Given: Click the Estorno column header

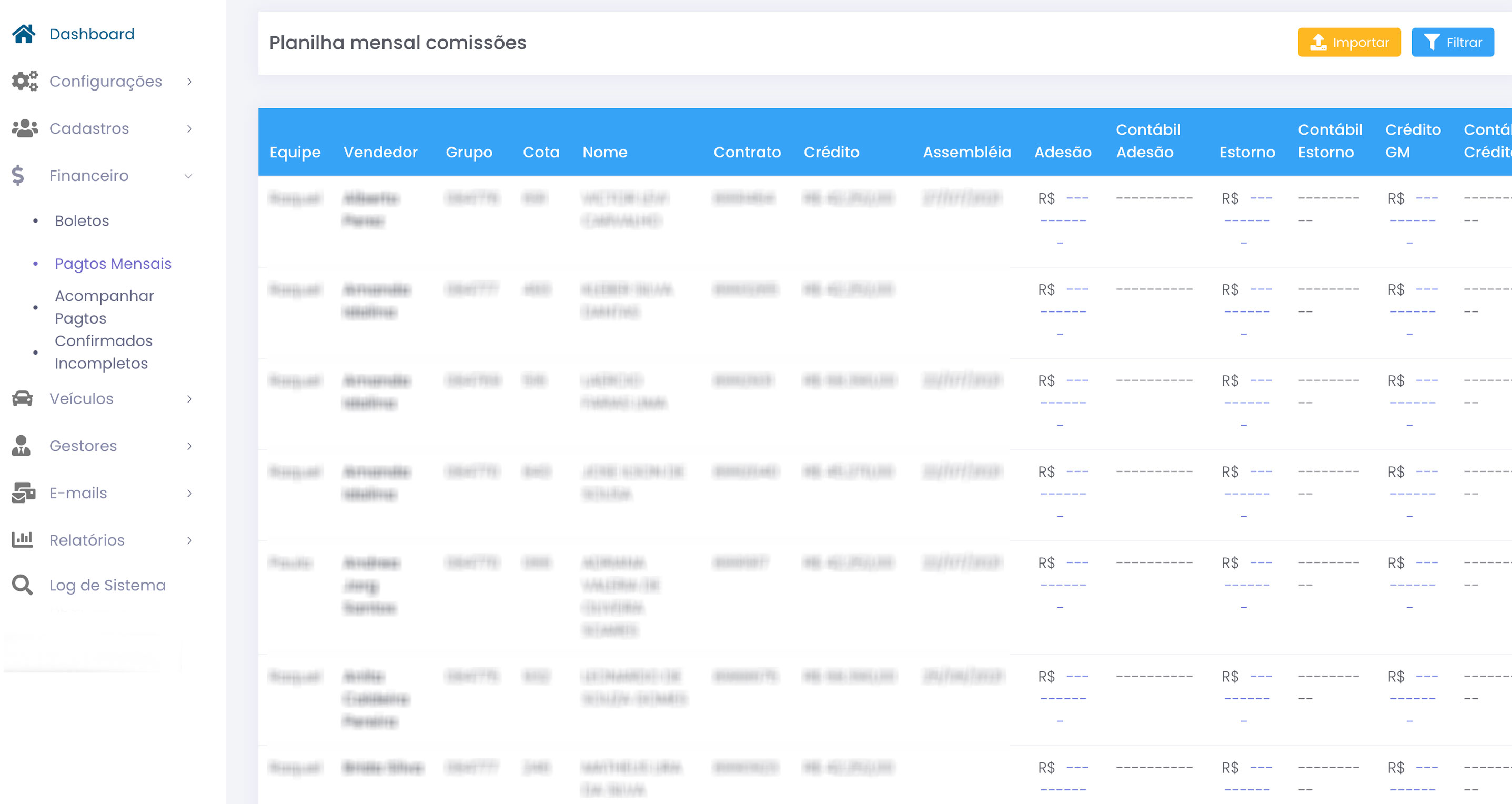Looking at the screenshot, I should tap(1247, 152).
